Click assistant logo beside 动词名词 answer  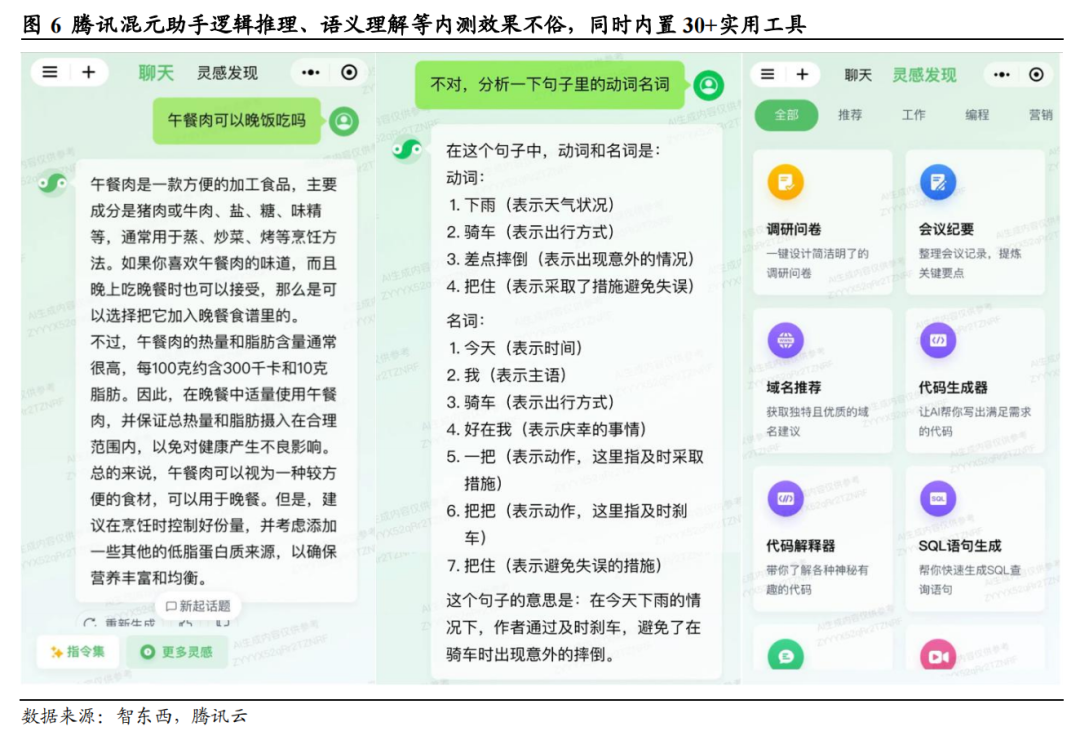click(x=407, y=148)
